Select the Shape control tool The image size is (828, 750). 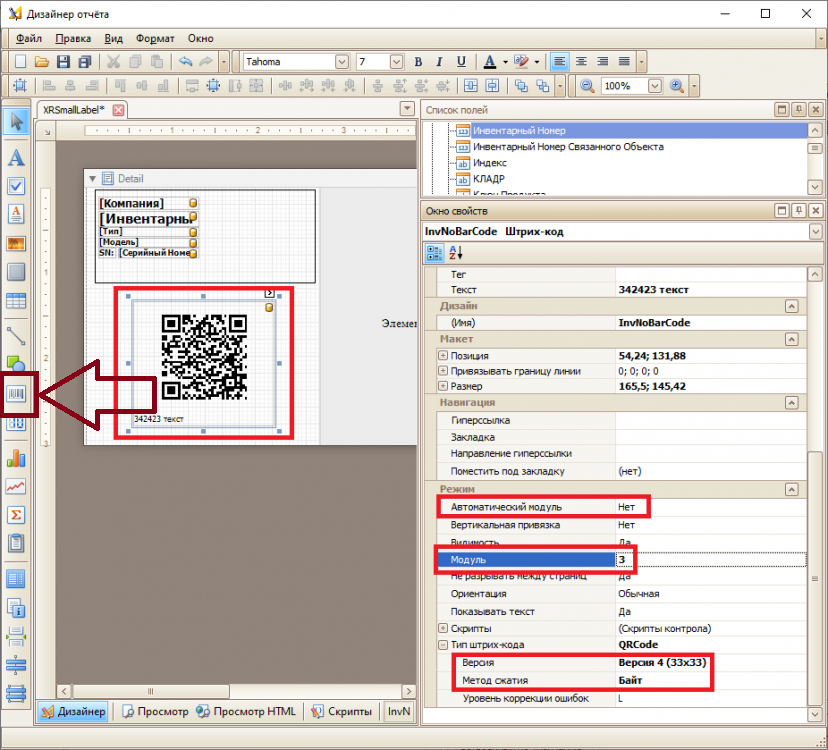[16, 363]
